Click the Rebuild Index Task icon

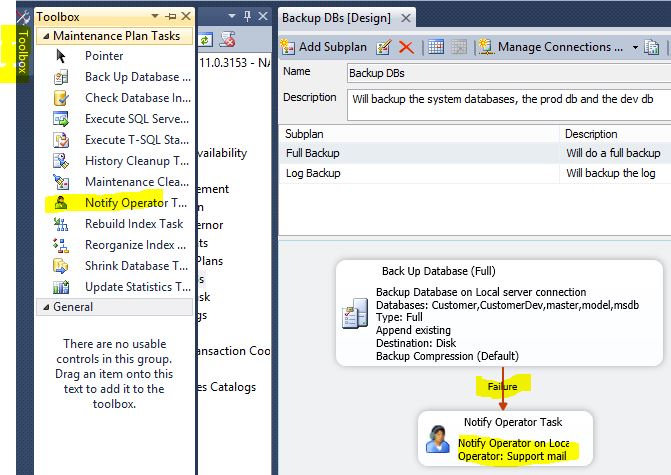(62, 224)
